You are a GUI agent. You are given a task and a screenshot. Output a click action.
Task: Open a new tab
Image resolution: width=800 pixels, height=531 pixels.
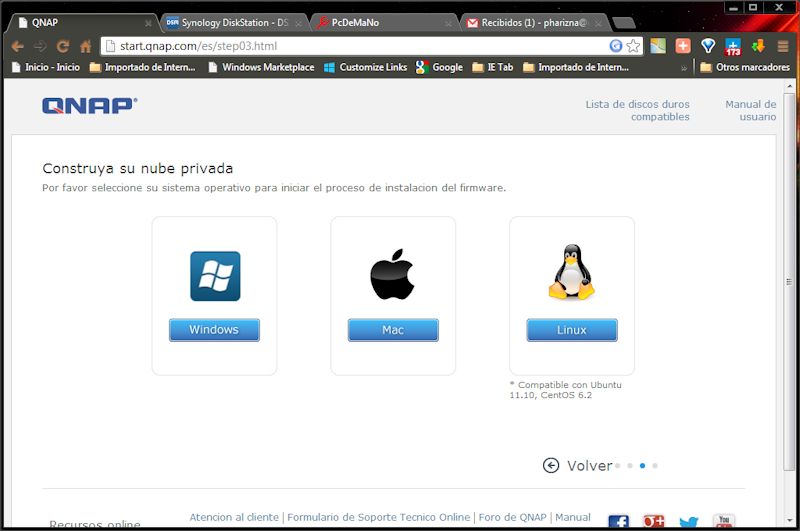pyautogui.click(x=623, y=23)
